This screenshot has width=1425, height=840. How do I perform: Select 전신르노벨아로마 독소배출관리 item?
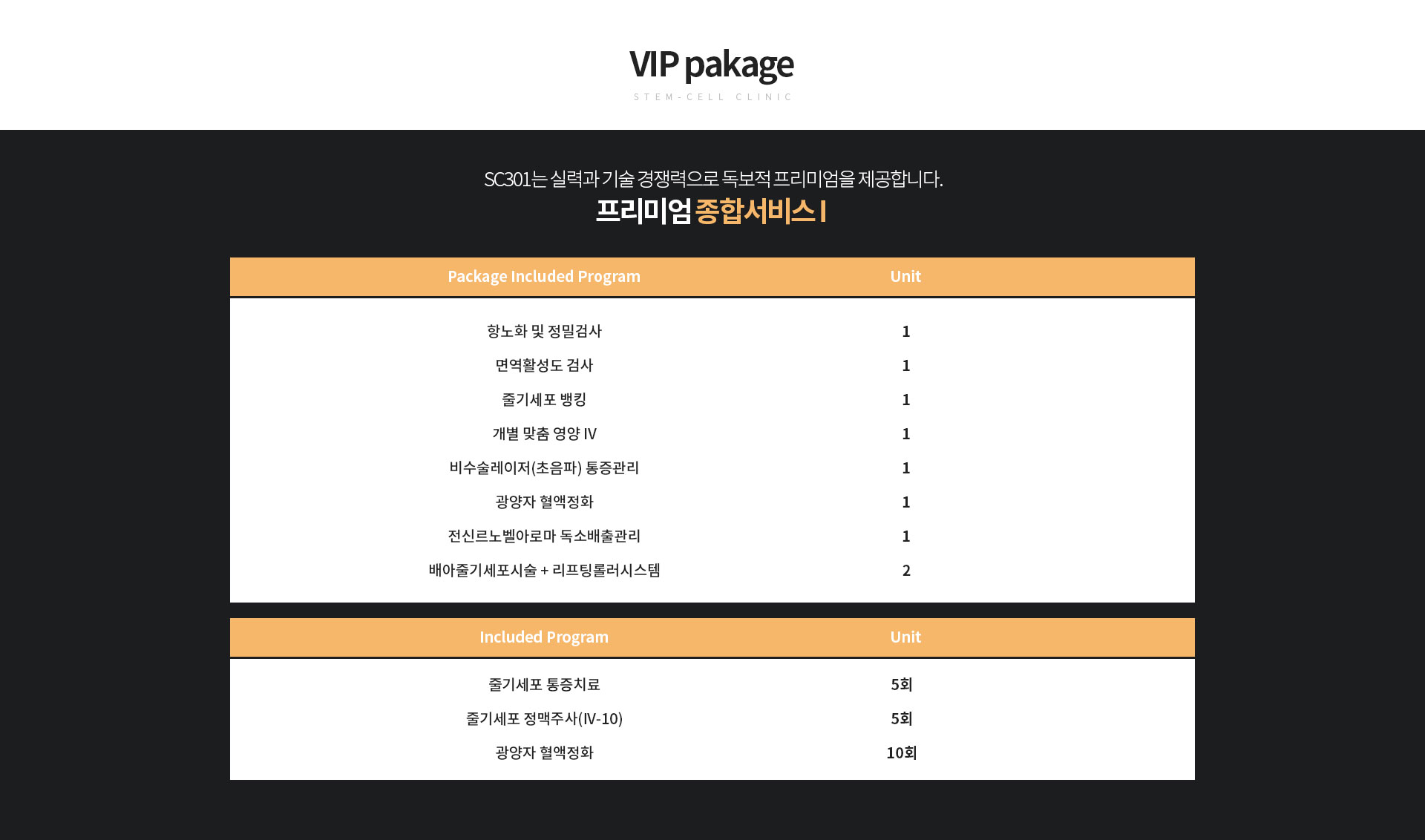(544, 536)
